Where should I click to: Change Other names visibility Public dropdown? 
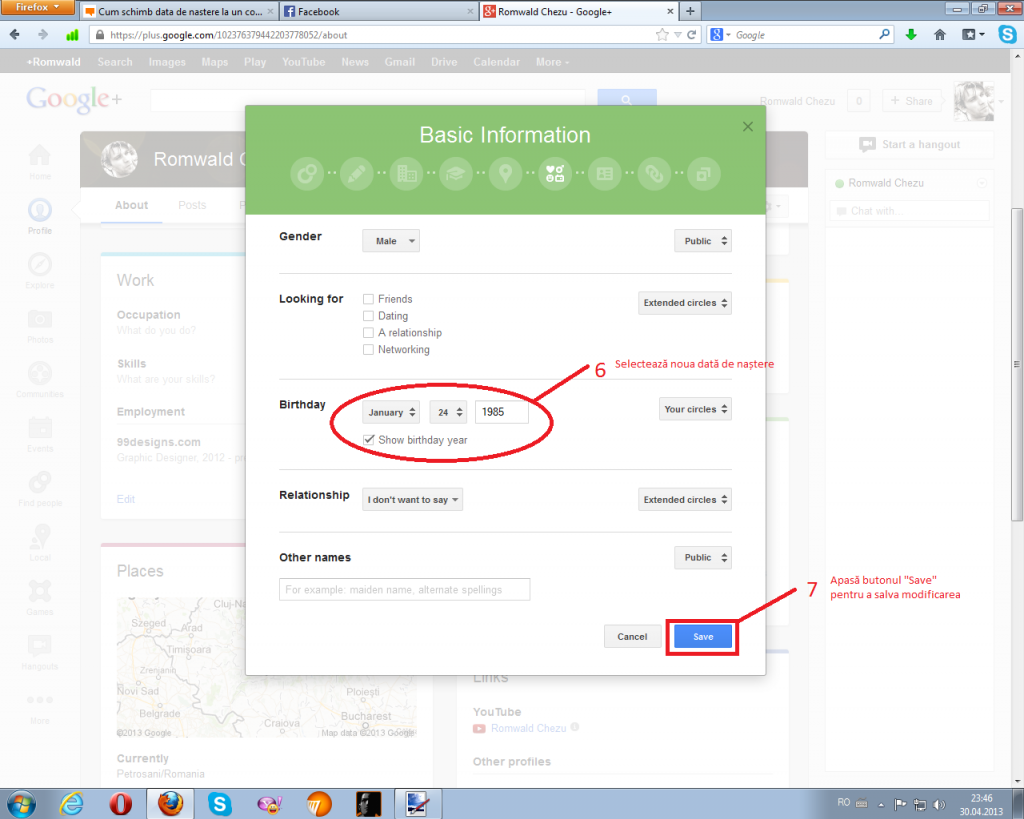pyautogui.click(x=703, y=558)
